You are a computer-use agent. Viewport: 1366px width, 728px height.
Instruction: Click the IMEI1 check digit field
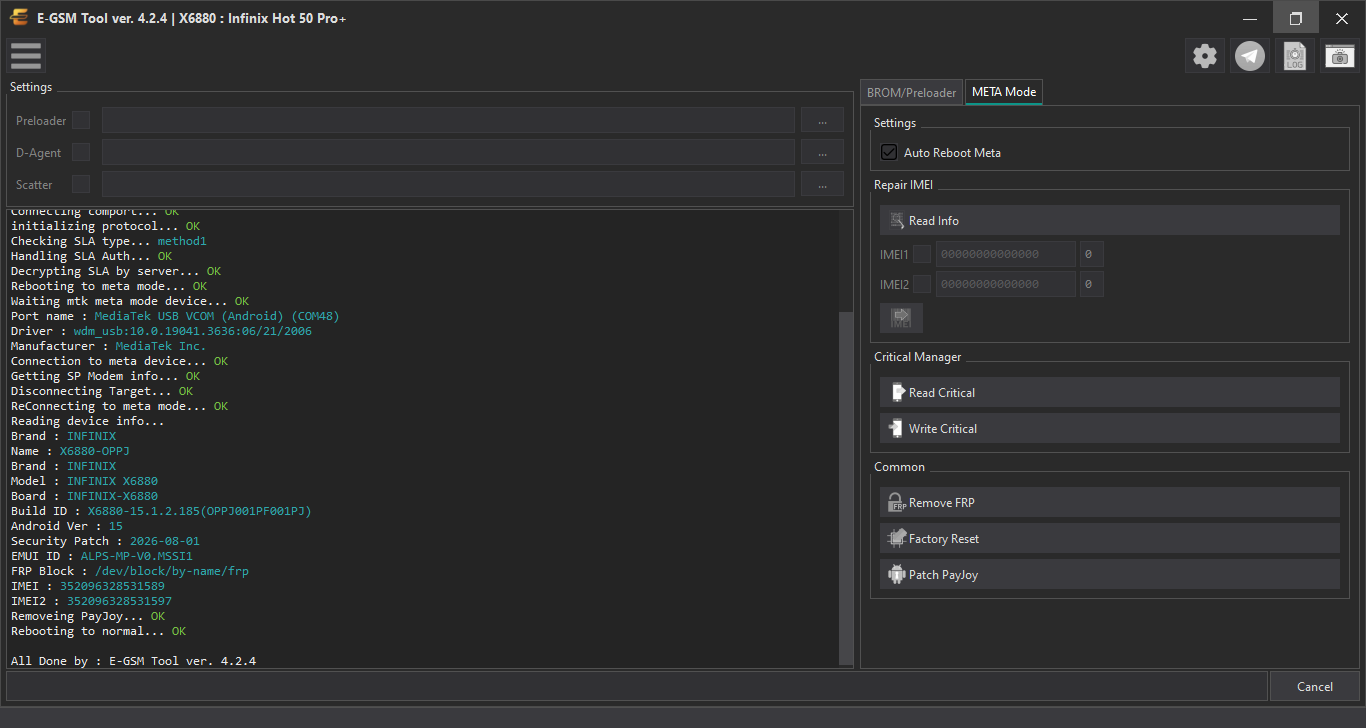(1092, 254)
